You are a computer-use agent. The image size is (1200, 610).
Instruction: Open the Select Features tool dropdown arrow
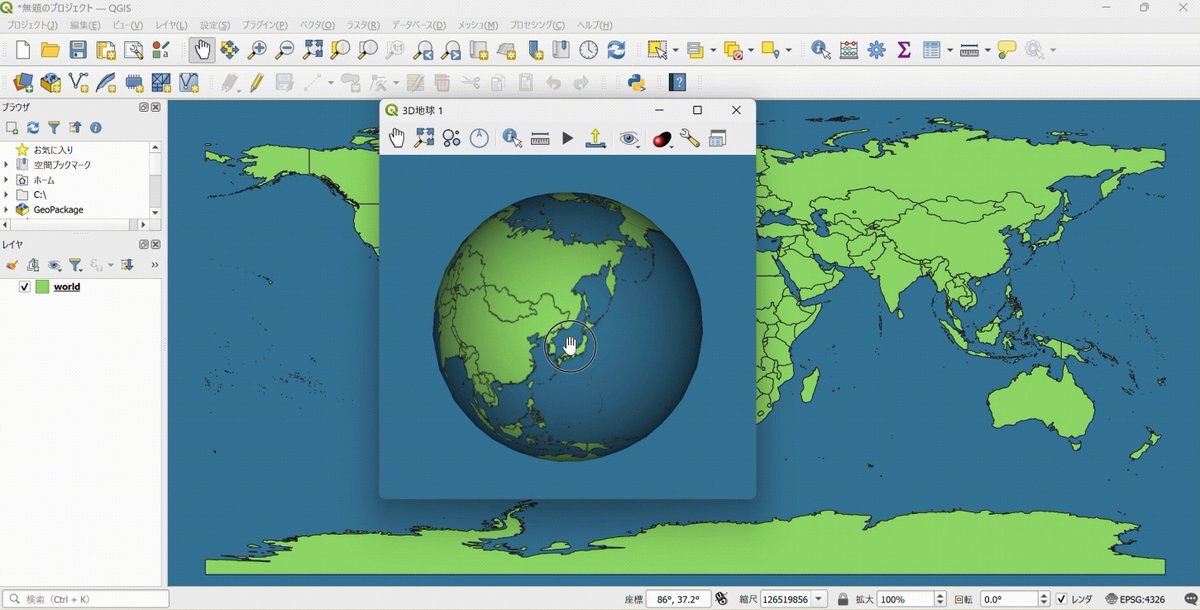coord(676,50)
